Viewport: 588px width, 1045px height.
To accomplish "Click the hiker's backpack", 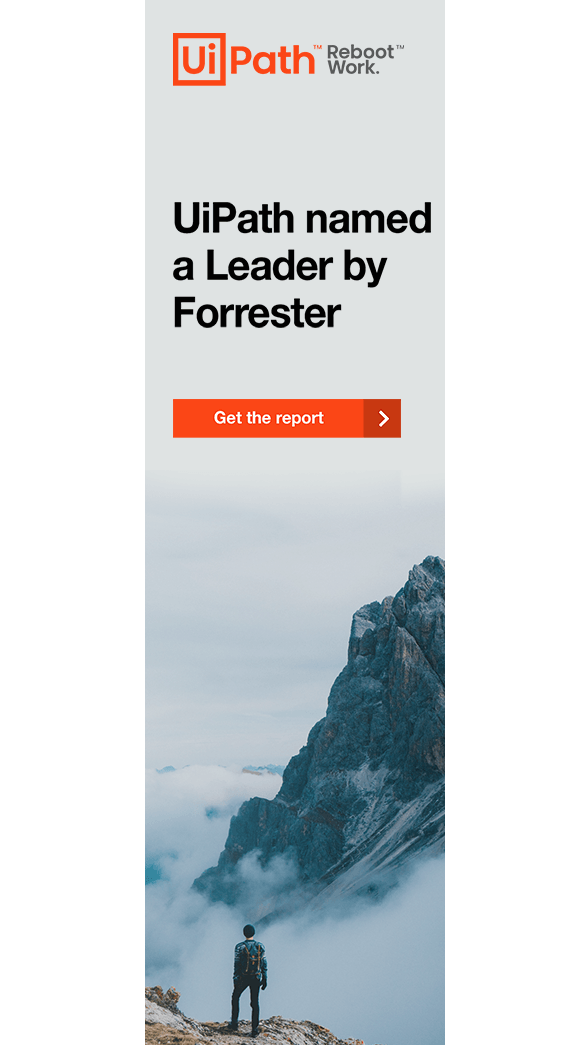I will (x=249, y=958).
